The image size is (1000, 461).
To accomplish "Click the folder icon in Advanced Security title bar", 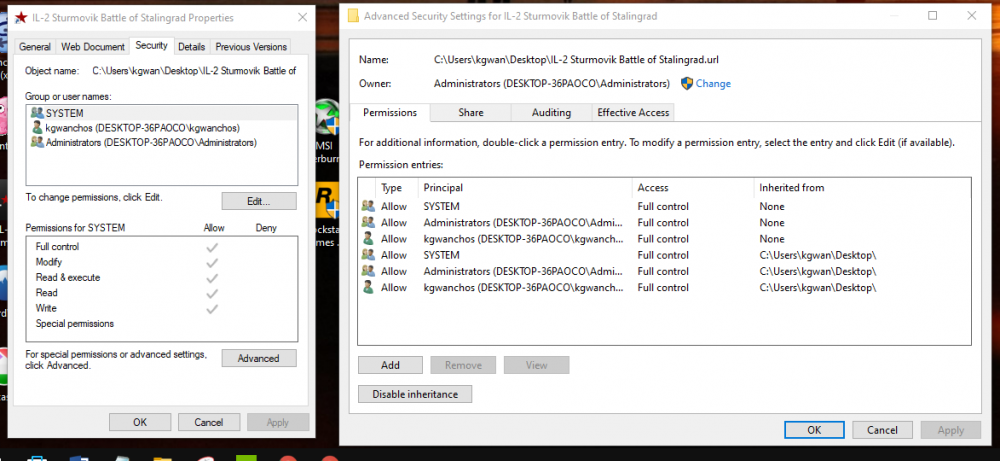I will 353,16.
